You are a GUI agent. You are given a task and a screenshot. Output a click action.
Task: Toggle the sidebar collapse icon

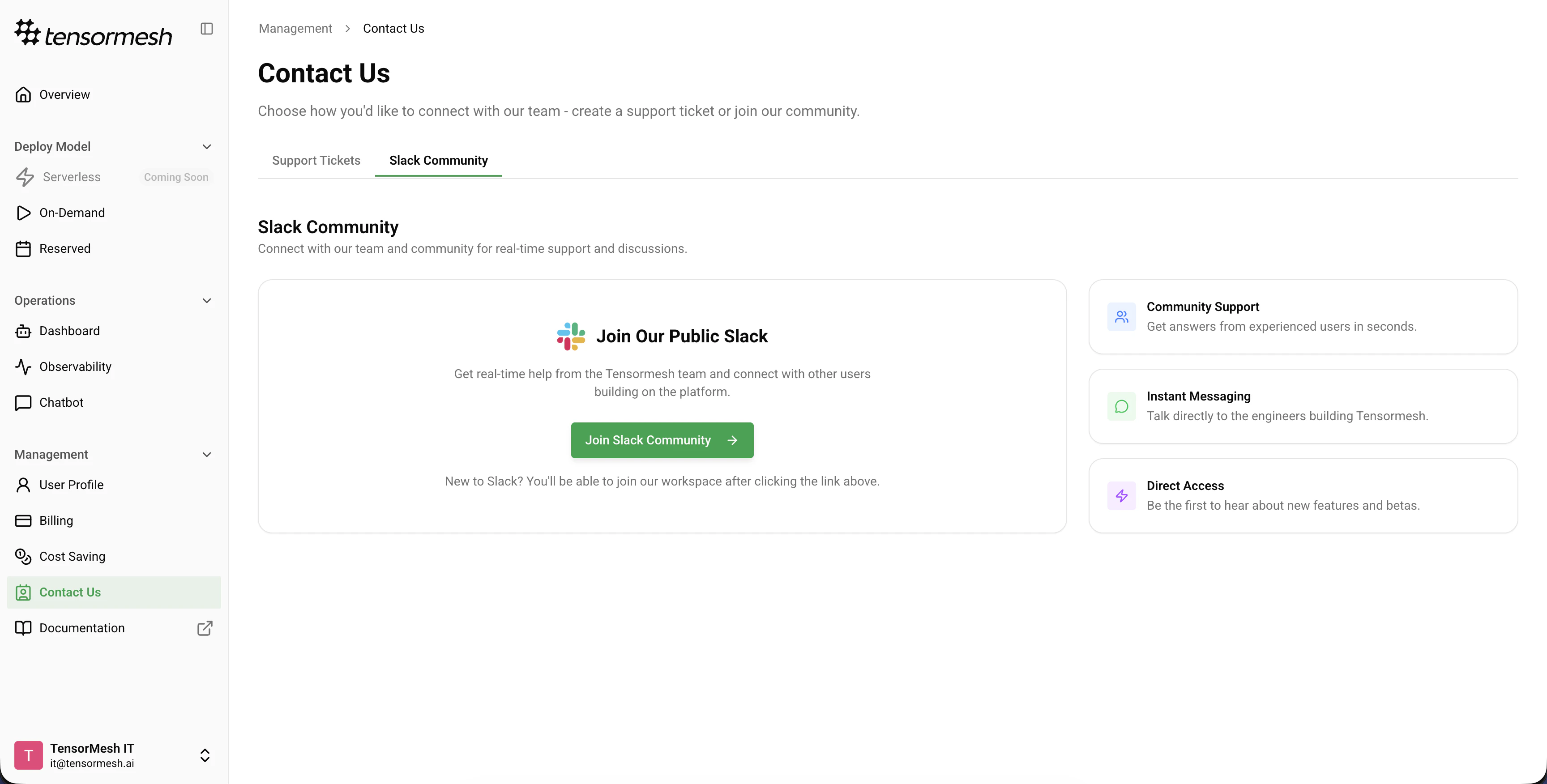tap(207, 29)
